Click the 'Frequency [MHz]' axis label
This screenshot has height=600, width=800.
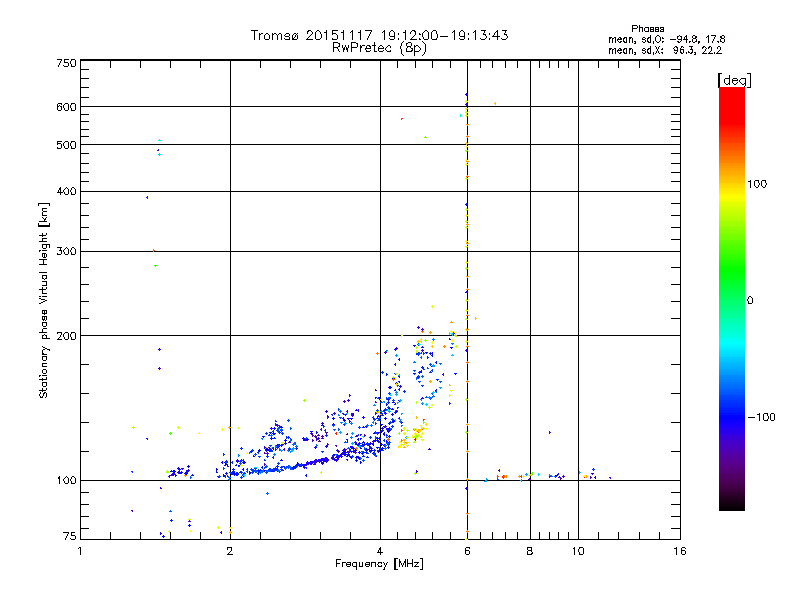click(x=379, y=564)
